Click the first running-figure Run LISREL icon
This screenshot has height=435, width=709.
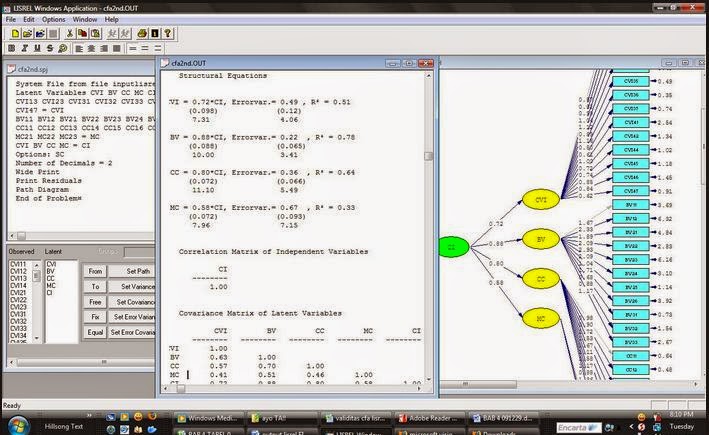[x=112, y=33]
